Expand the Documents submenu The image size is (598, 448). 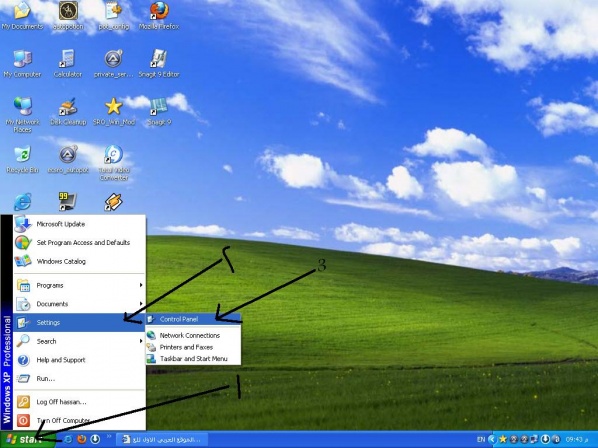click(79, 304)
